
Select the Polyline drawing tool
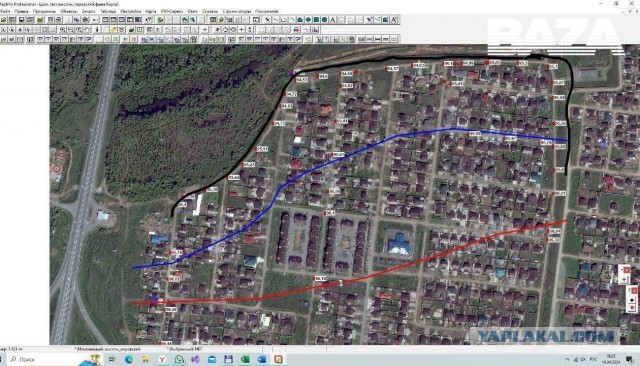[x=284, y=20]
